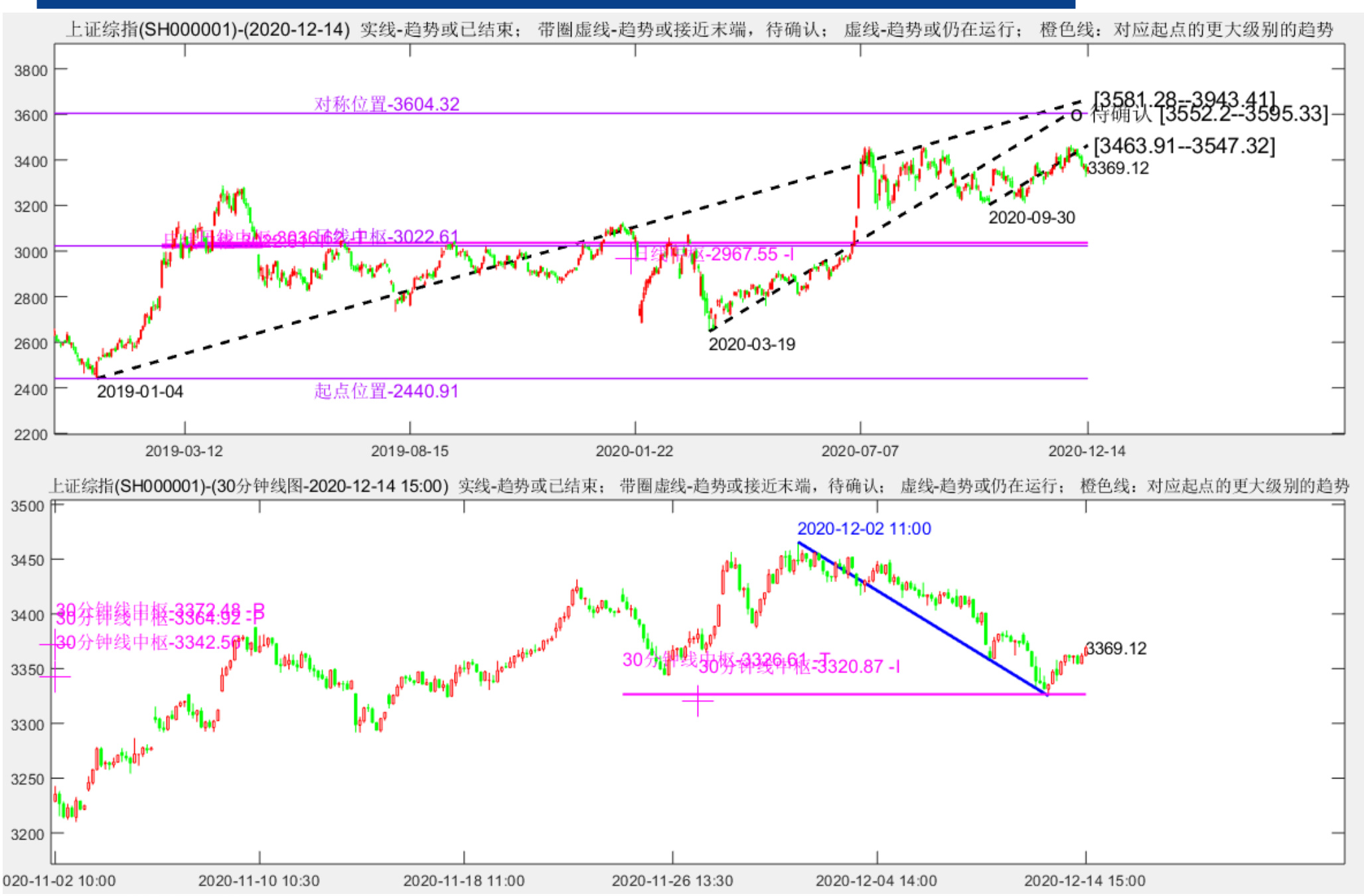Viewport: 1364px width, 896px height.
Task: Select the 2020-03-19 low point annotation
Action: click(751, 344)
